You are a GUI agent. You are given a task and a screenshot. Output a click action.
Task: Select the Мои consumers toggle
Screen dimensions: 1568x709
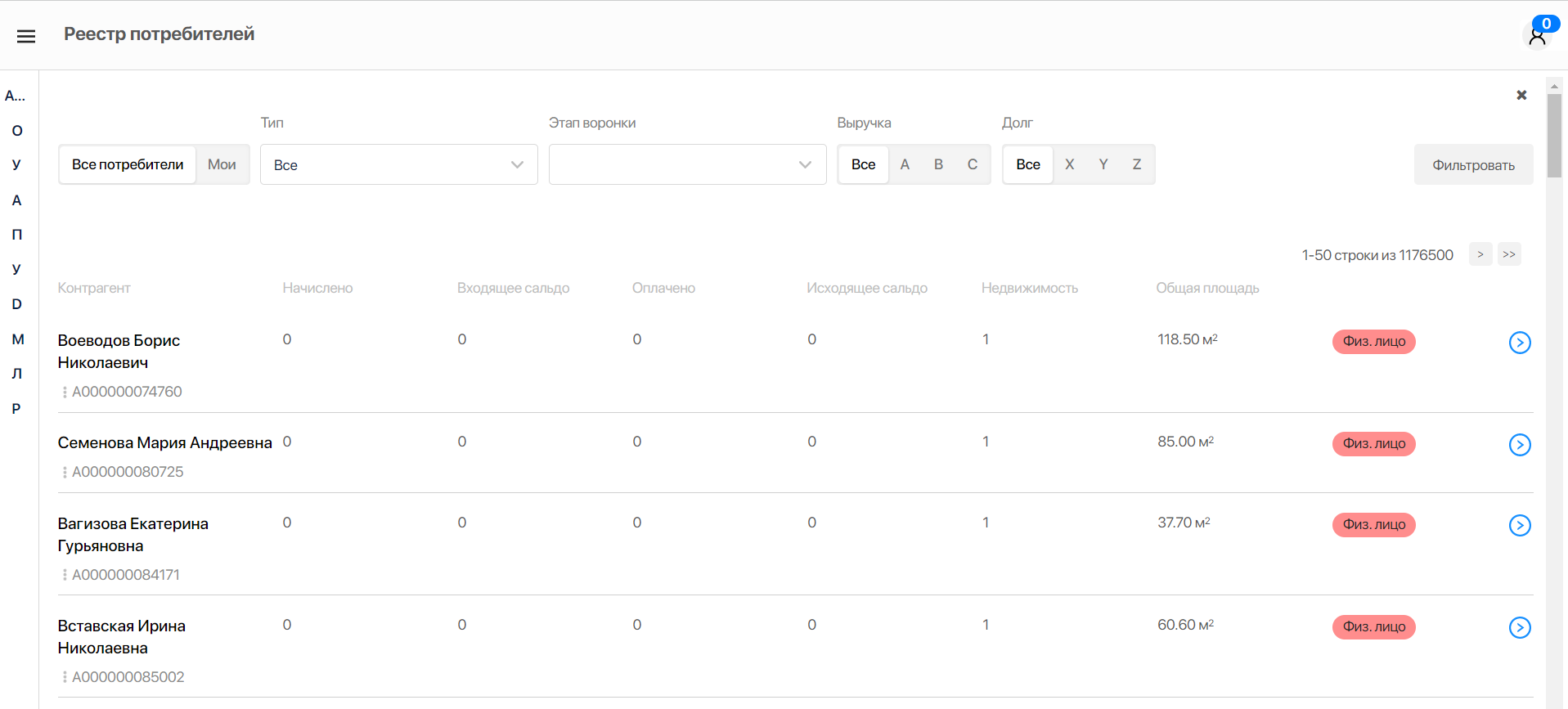(x=222, y=164)
